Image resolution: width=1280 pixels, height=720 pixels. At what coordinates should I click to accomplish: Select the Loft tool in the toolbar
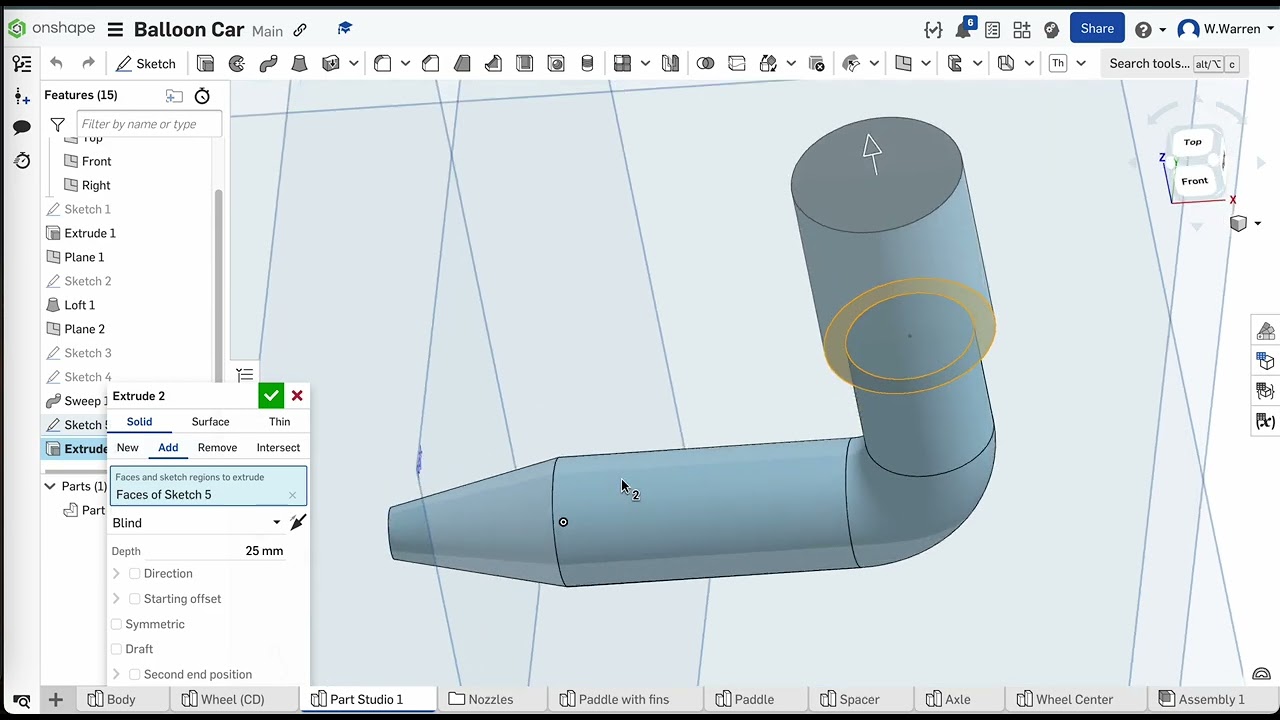pyautogui.click(x=299, y=64)
